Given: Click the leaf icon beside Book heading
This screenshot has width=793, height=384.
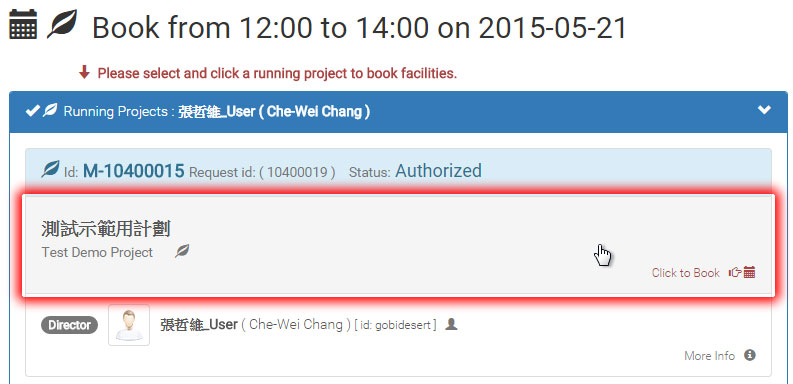Looking at the screenshot, I should click(62, 24).
